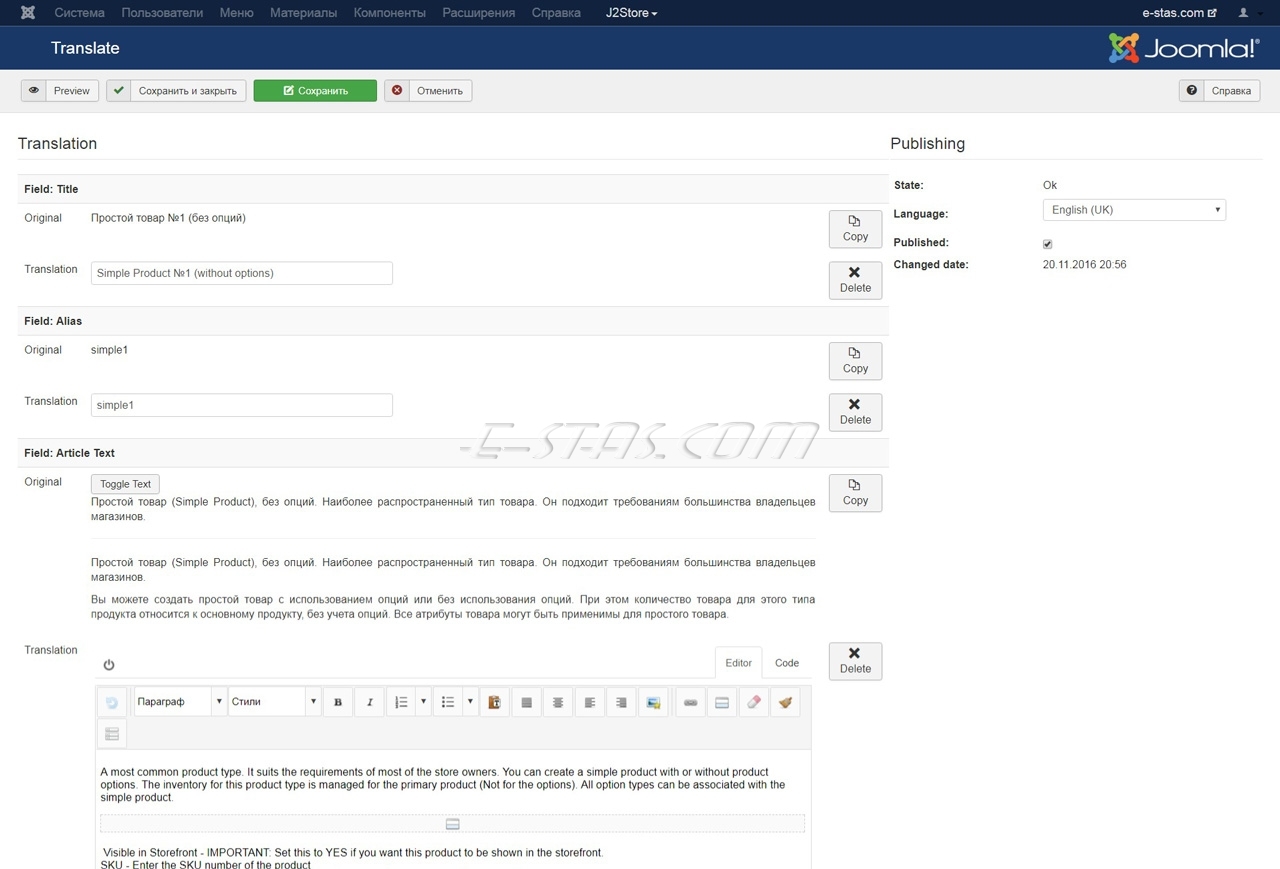The image size is (1280, 869).
Task: Click the green Сохранить button
Action: (315, 91)
